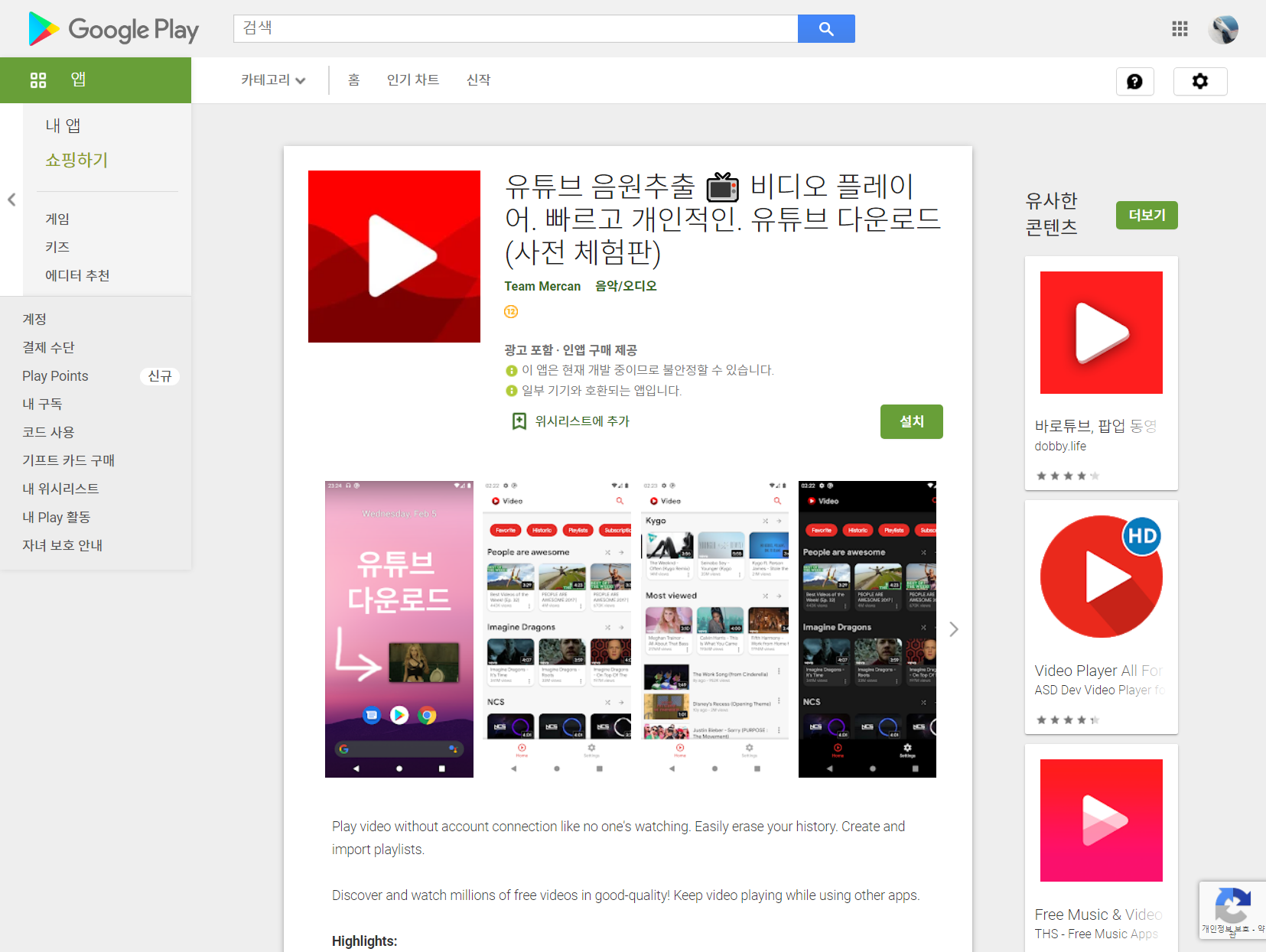Click the 앱 header label
Screen dimensions: 1266x952
(78, 80)
